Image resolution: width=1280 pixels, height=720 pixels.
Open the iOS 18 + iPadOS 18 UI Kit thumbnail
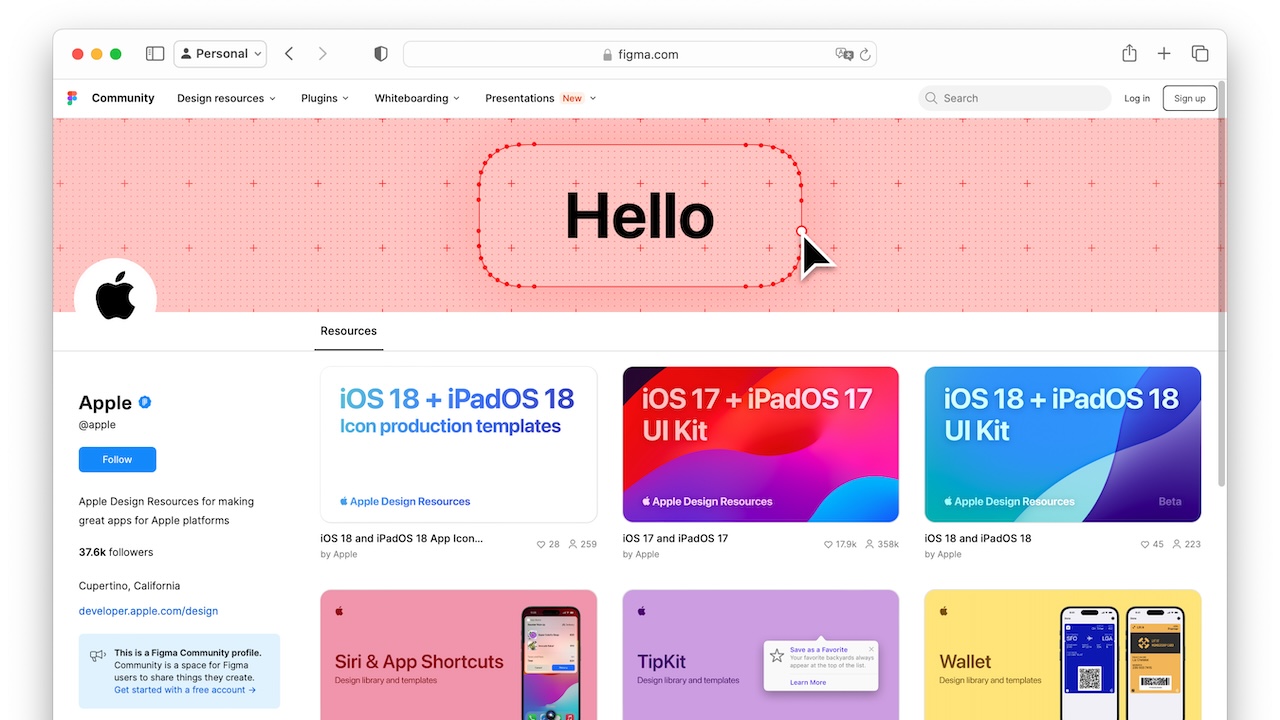pos(1063,444)
